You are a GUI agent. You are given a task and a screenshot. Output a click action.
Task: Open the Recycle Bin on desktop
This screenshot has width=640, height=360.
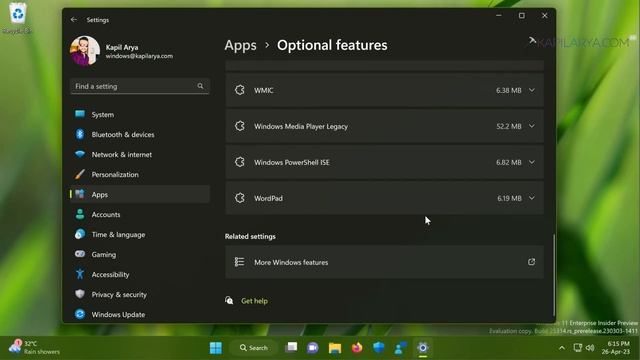[x=17, y=18]
